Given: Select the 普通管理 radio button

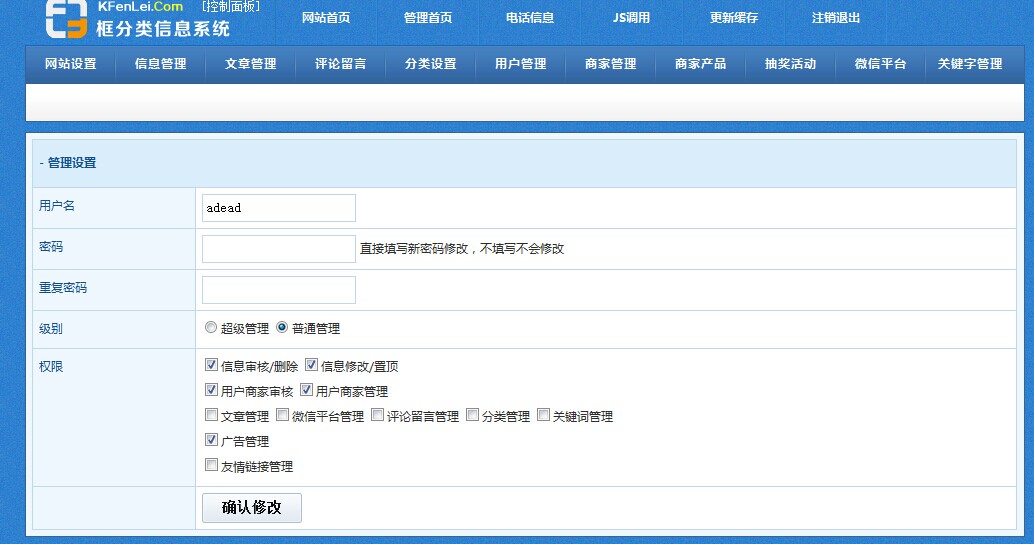Looking at the screenshot, I should (282, 327).
